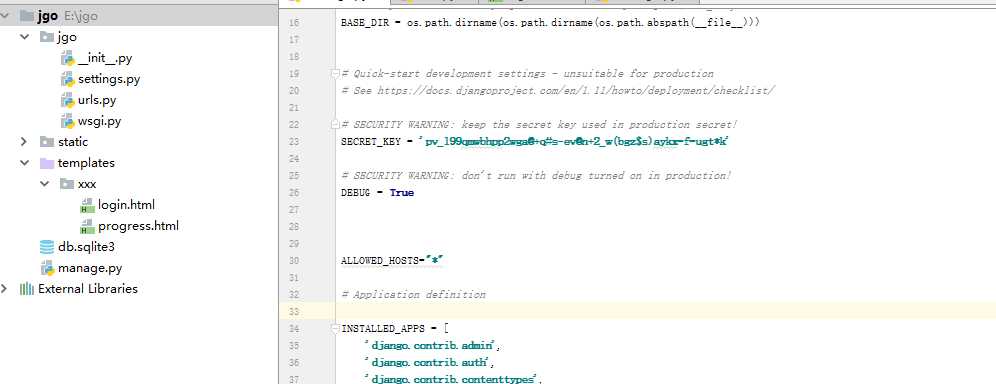Click the E:\jgo project path text
This screenshot has height=384, width=996.
click(81, 17)
